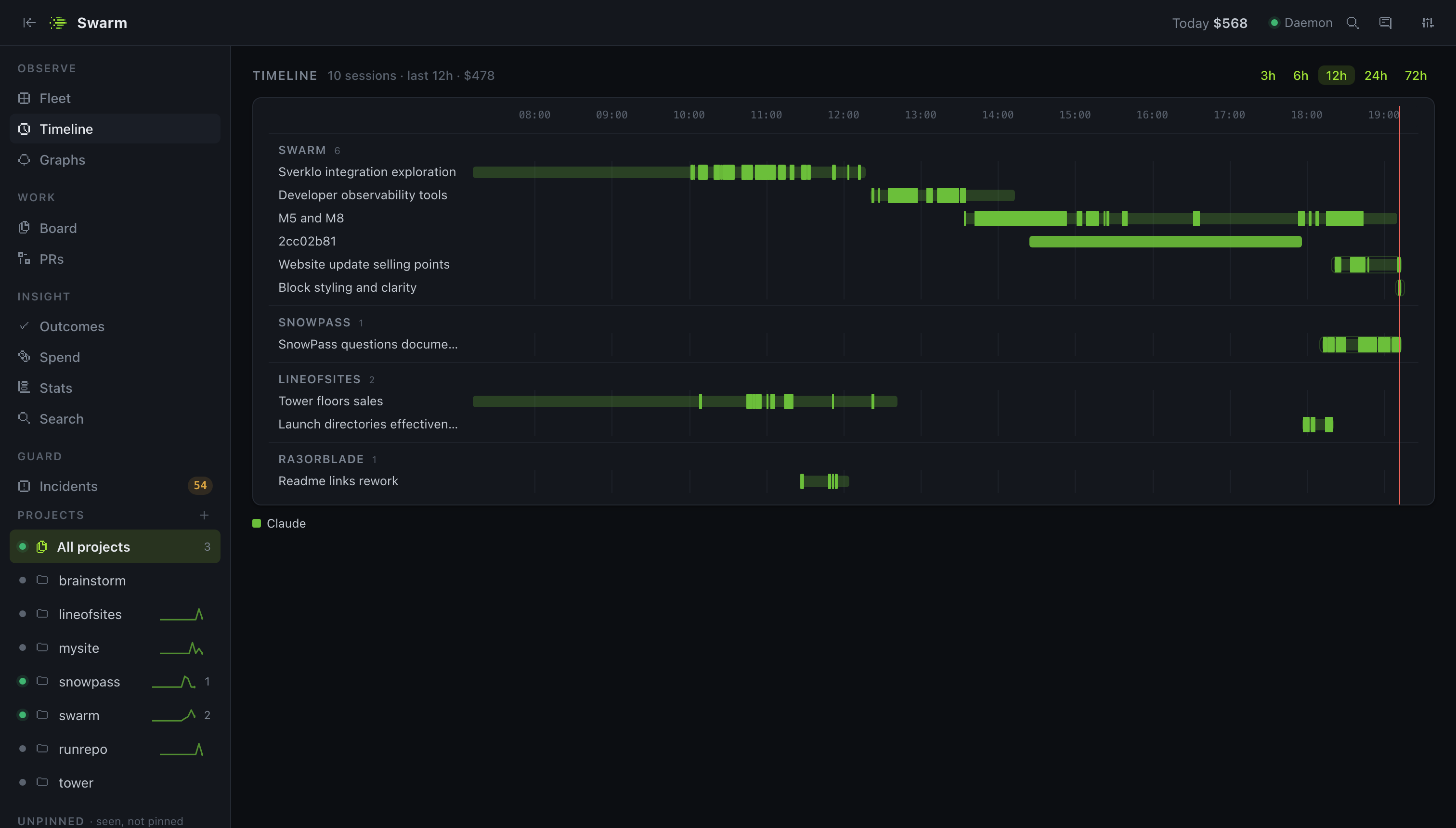Click the mysite activity sparkline

click(x=182, y=648)
